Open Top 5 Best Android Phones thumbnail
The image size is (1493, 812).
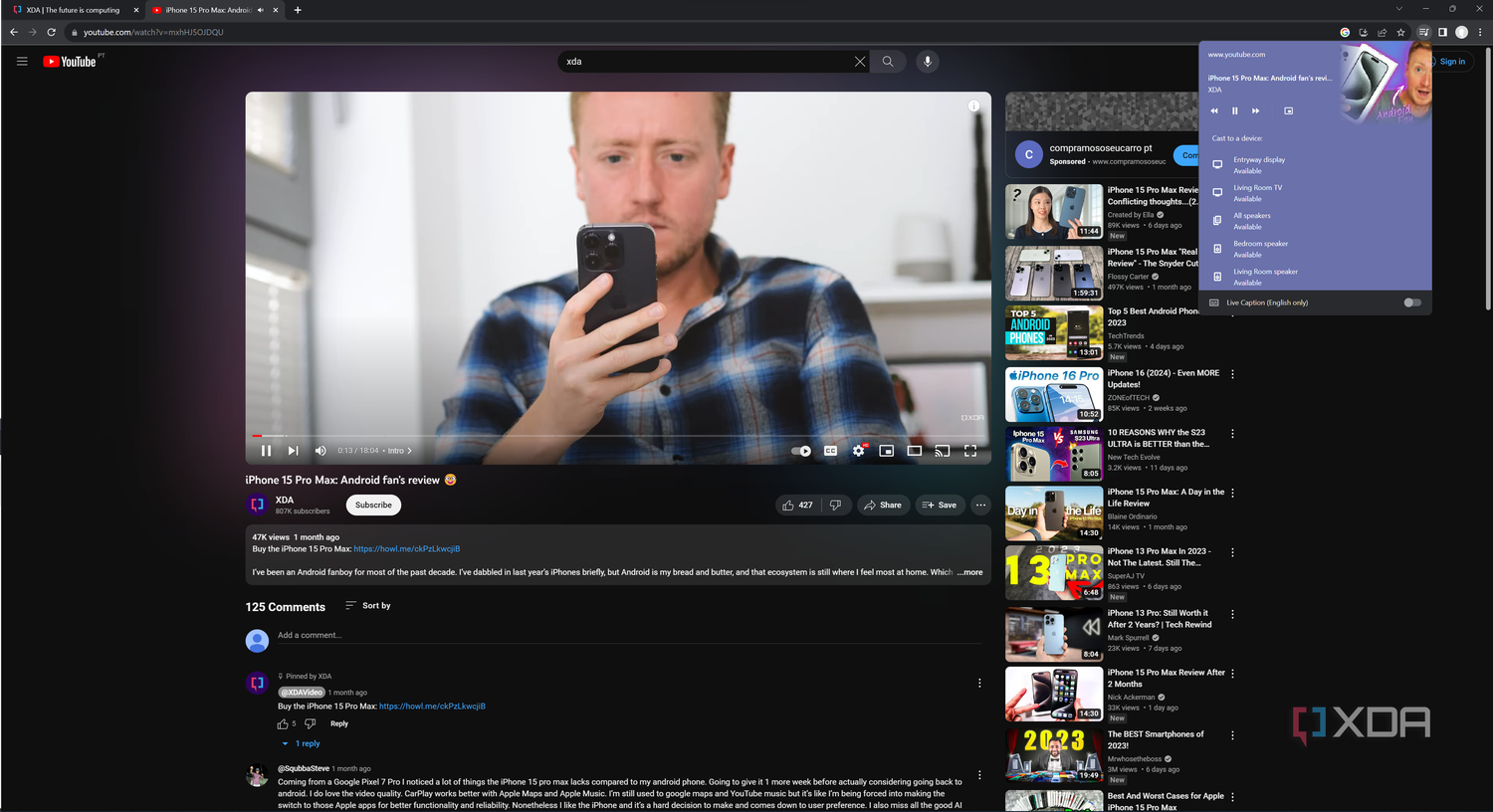(x=1054, y=333)
